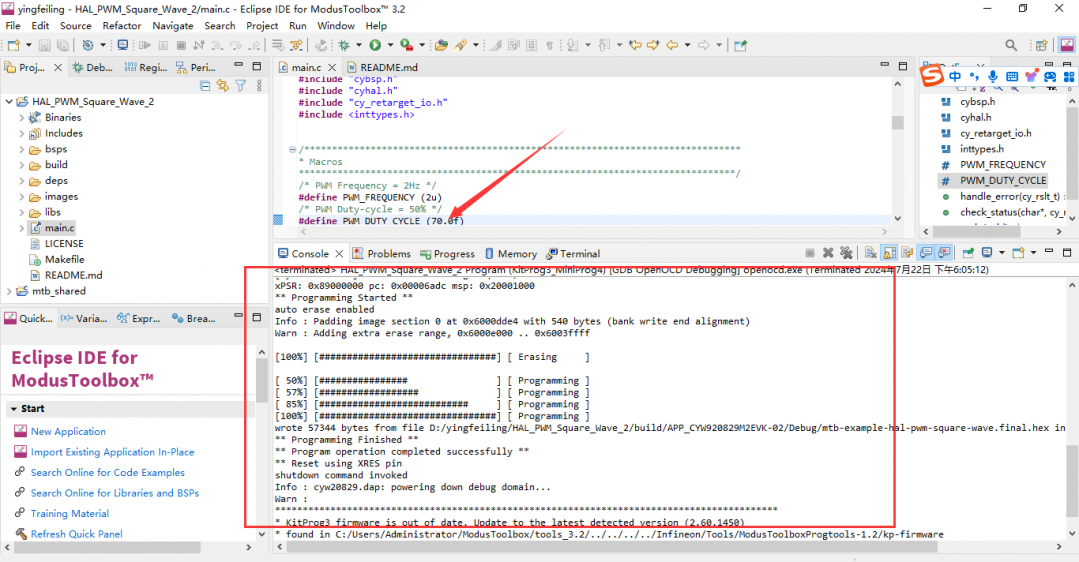
Task: Click Remove All Terminated Launches icon
Action: click(x=846, y=253)
